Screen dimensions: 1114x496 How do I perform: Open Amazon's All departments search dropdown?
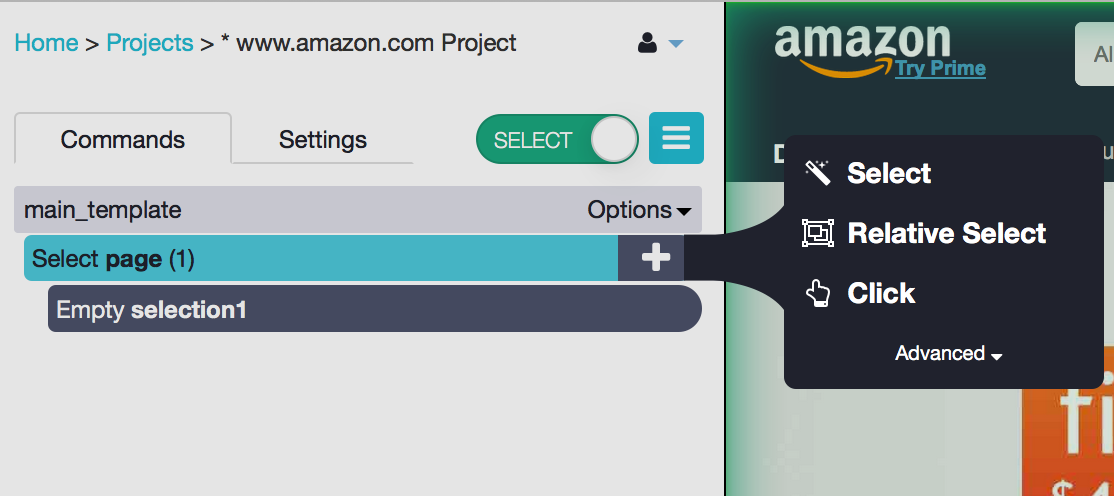[1094, 55]
